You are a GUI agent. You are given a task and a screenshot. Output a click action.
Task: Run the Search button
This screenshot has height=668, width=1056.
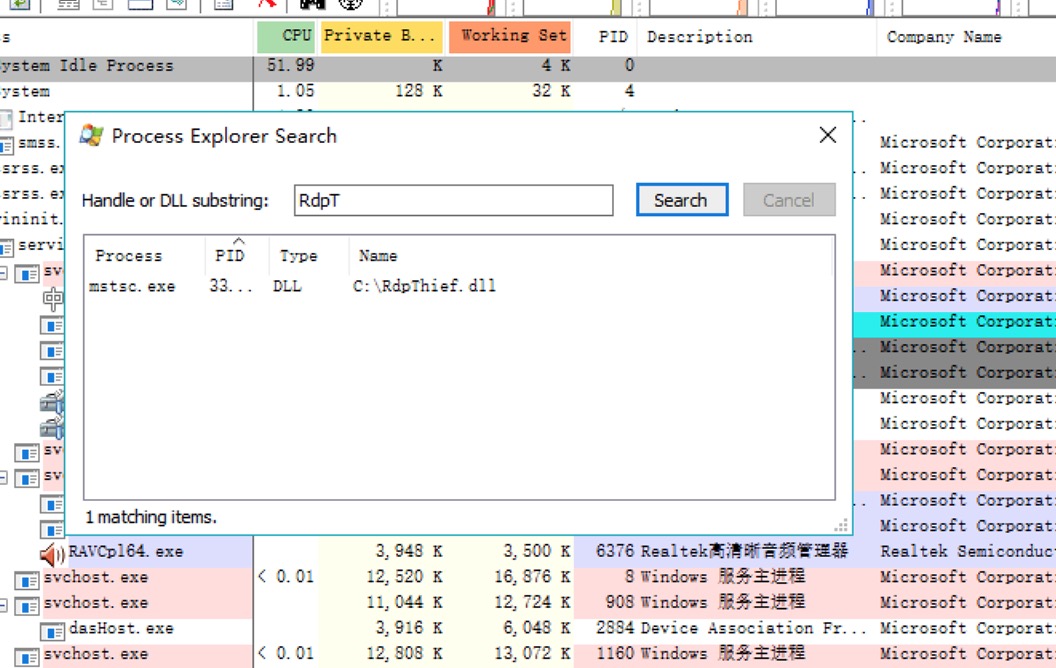(x=682, y=200)
